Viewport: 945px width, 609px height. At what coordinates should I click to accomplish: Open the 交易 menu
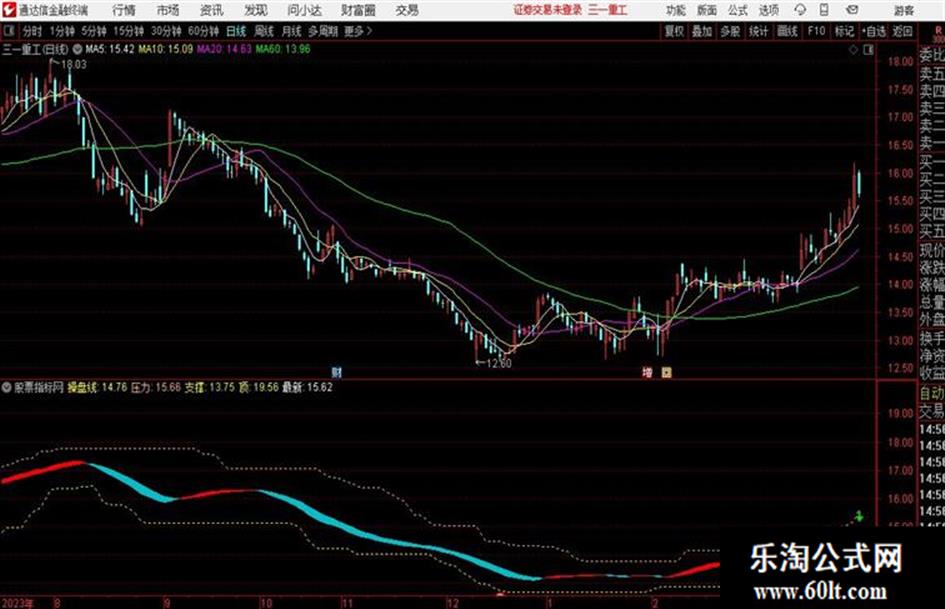click(x=407, y=10)
